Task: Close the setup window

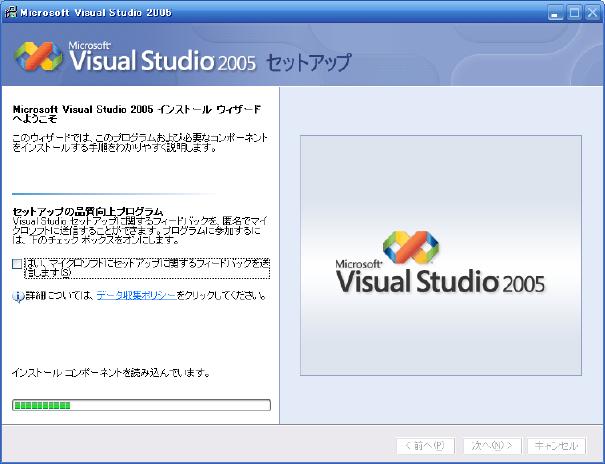Action: click(x=592, y=13)
